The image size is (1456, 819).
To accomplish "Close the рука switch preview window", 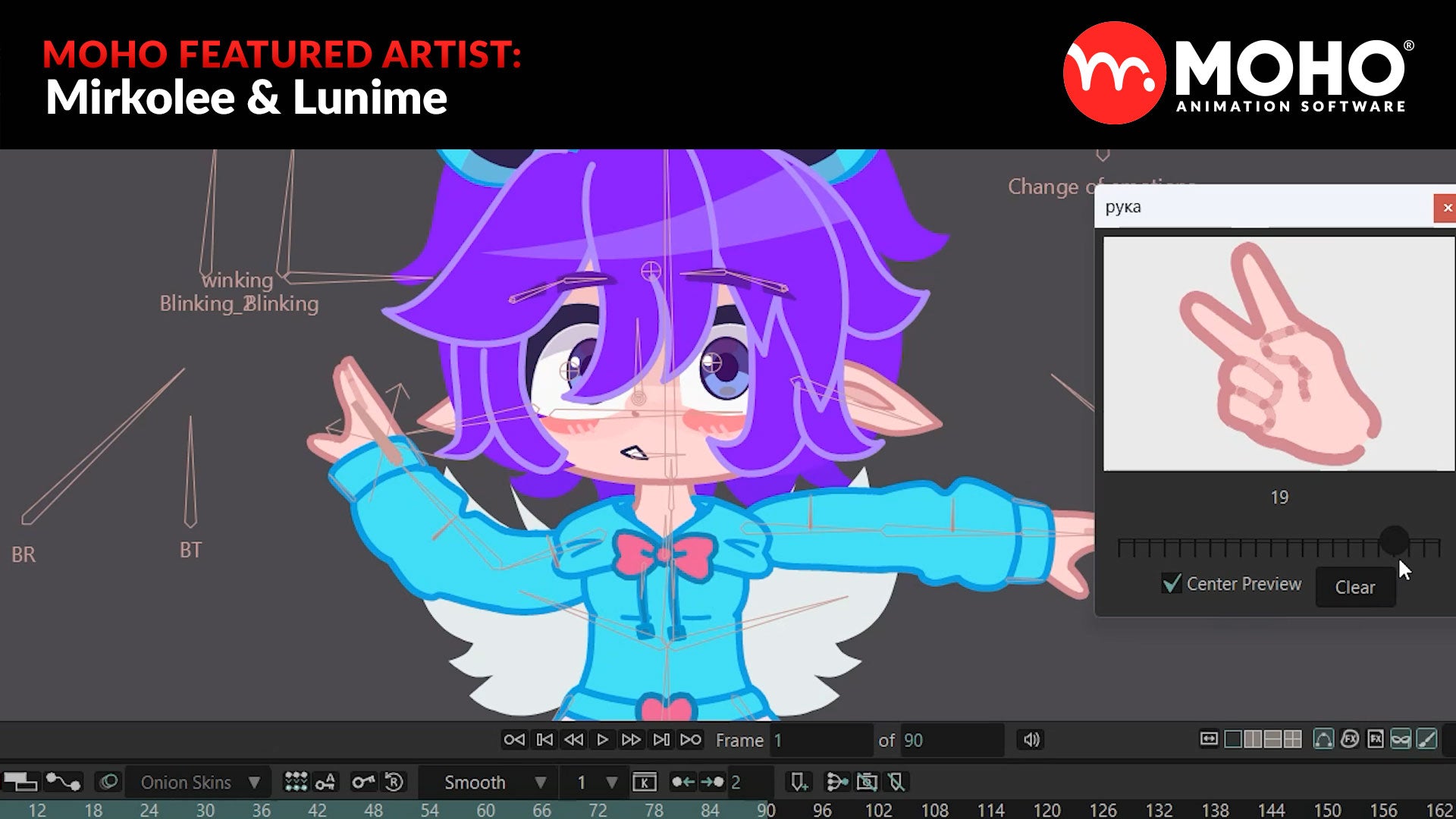I will point(1446,208).
